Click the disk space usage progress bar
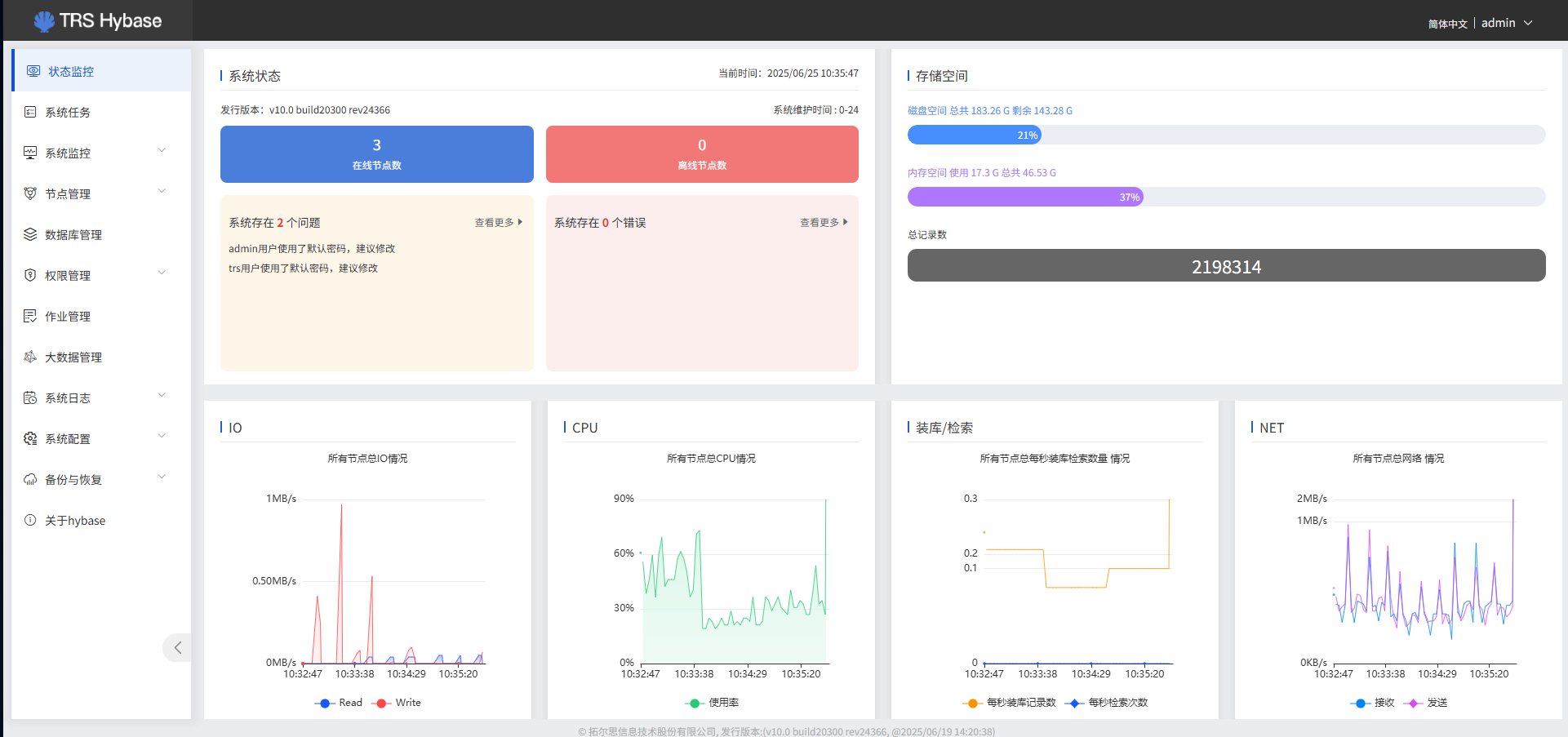Viewport: 1568px width, 737px height. pos(1226,135)
